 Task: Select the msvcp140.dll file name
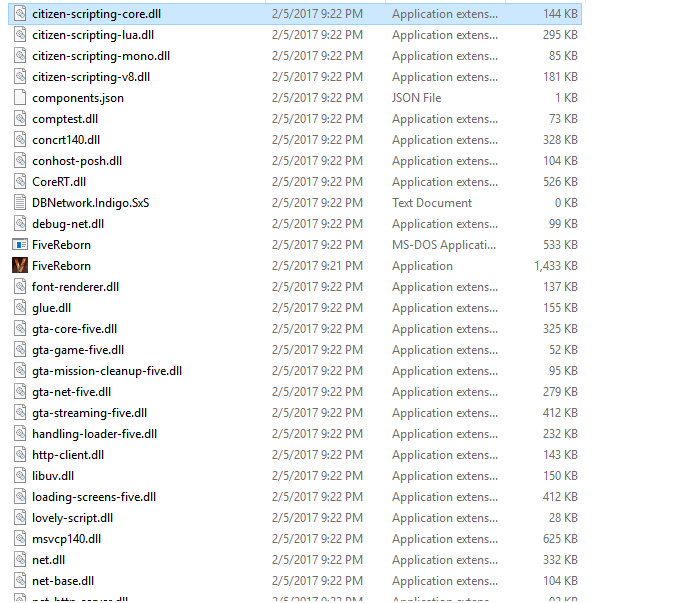pyautogui.click(x=67, y=539)
